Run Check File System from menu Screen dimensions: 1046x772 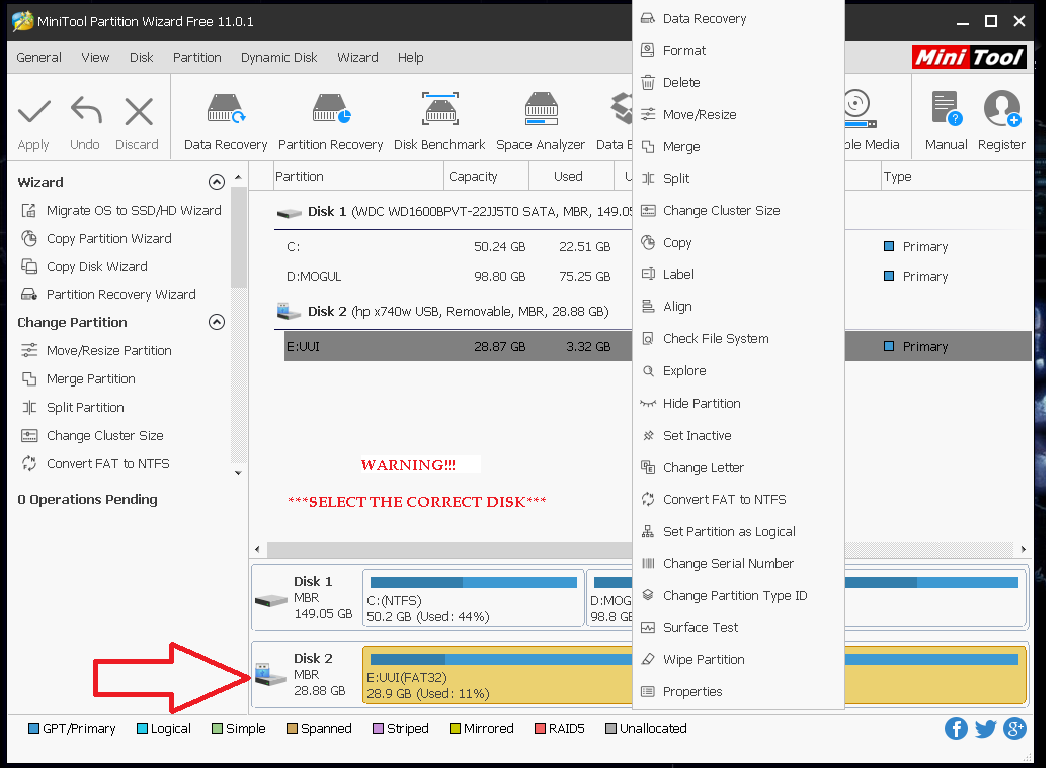pos(738,339)
